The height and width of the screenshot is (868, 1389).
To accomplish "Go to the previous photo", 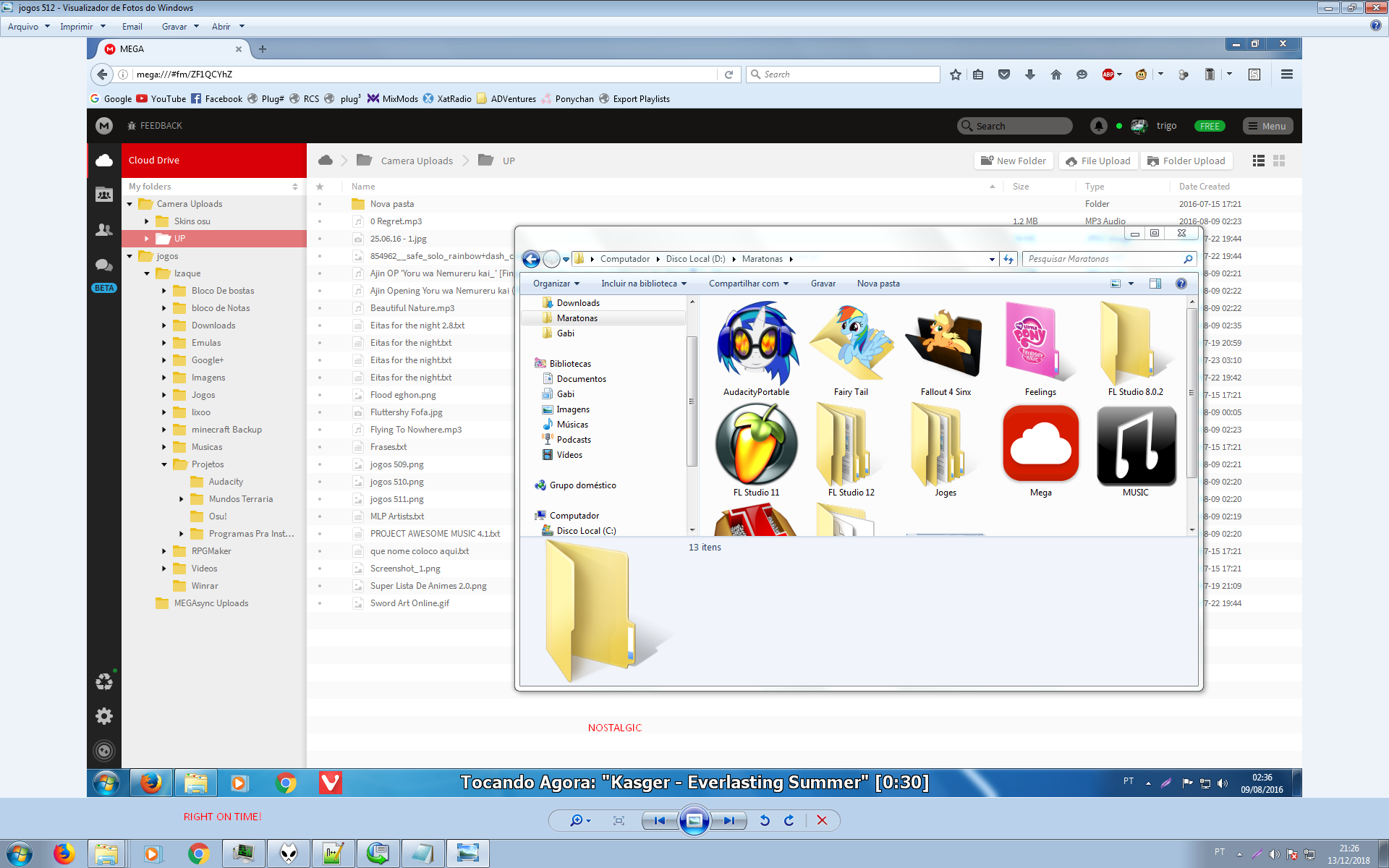I will tap(659, 820).
